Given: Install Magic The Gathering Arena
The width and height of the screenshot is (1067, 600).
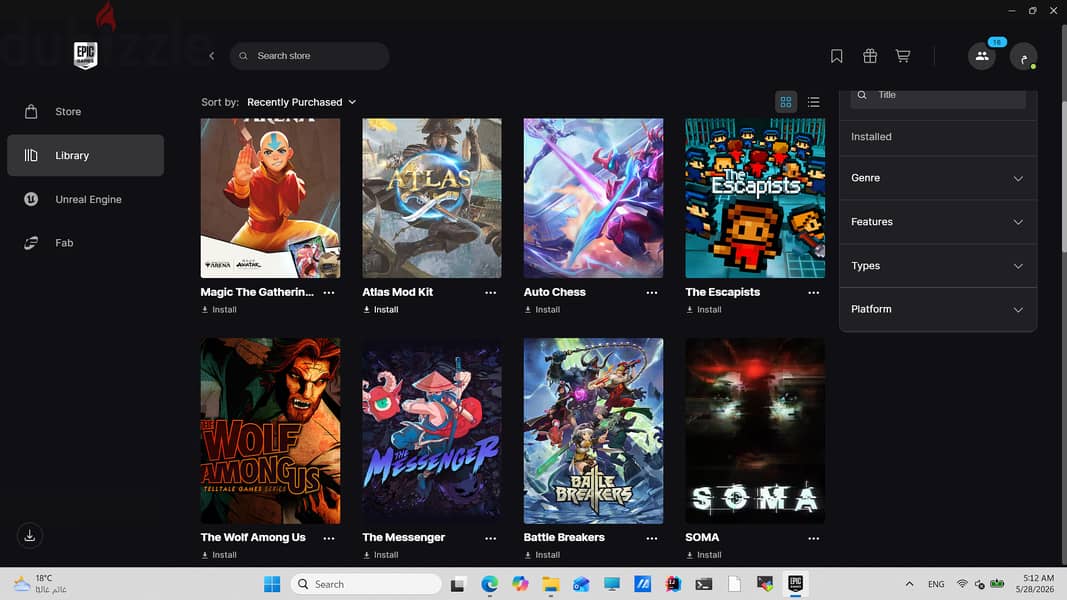Looking at the screenshot, I should [x=219, y=310].
